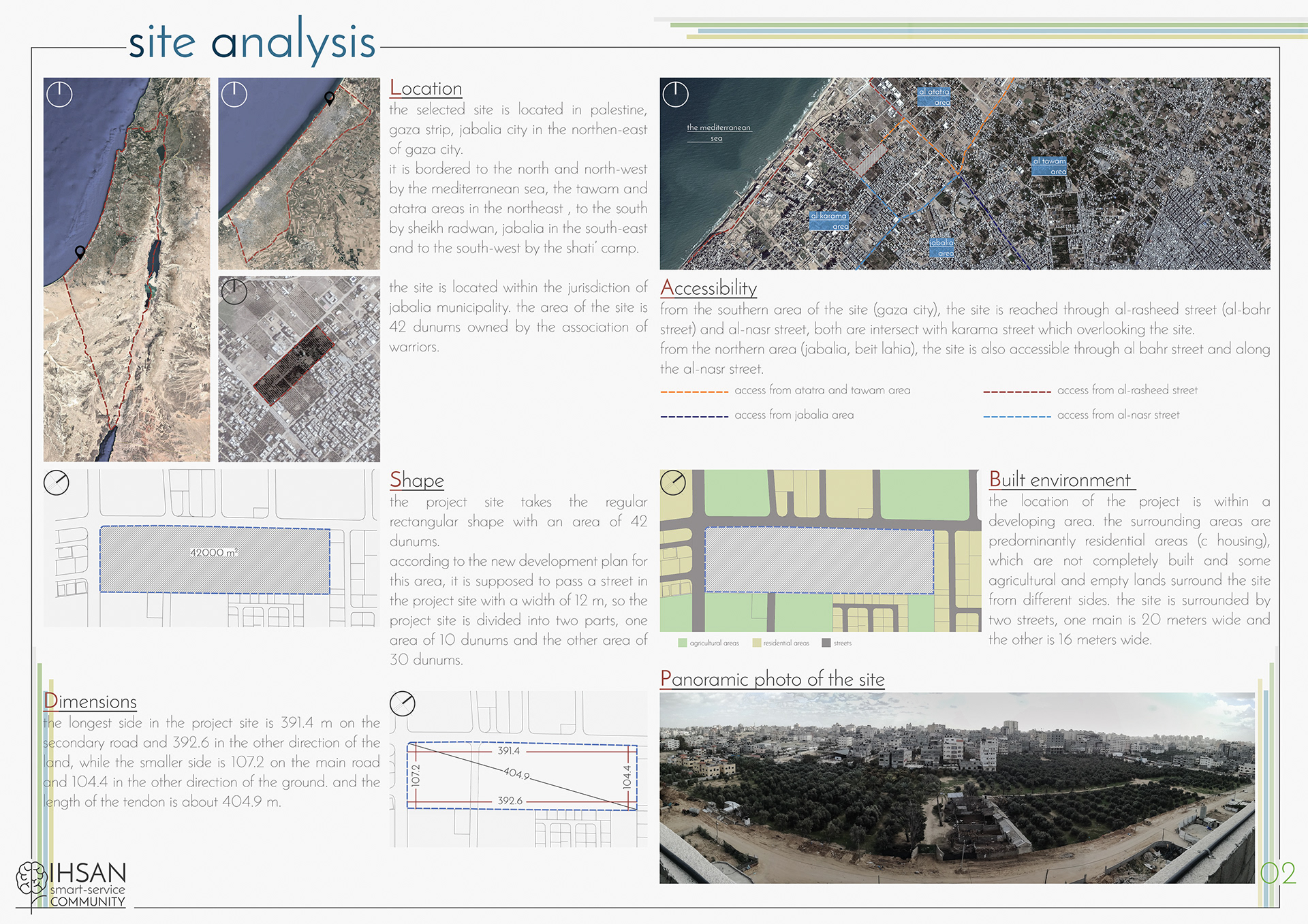Click compass icon on accessibility aerial map
The height and width of the screenshot is (924, 1308).
click(x=676, y=94)
